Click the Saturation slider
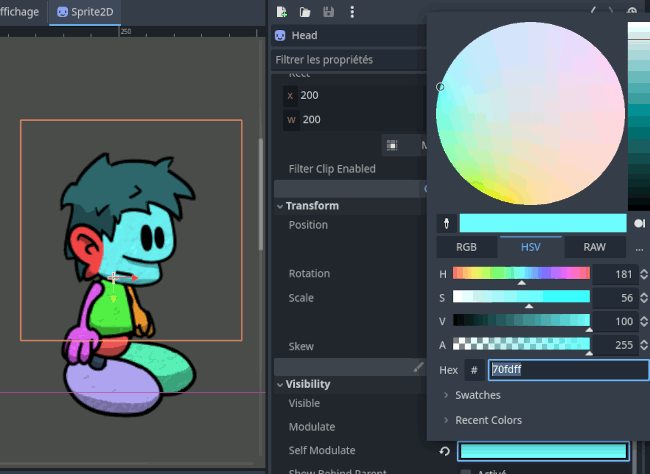The image size is (650, 474). tap(521, 297)
